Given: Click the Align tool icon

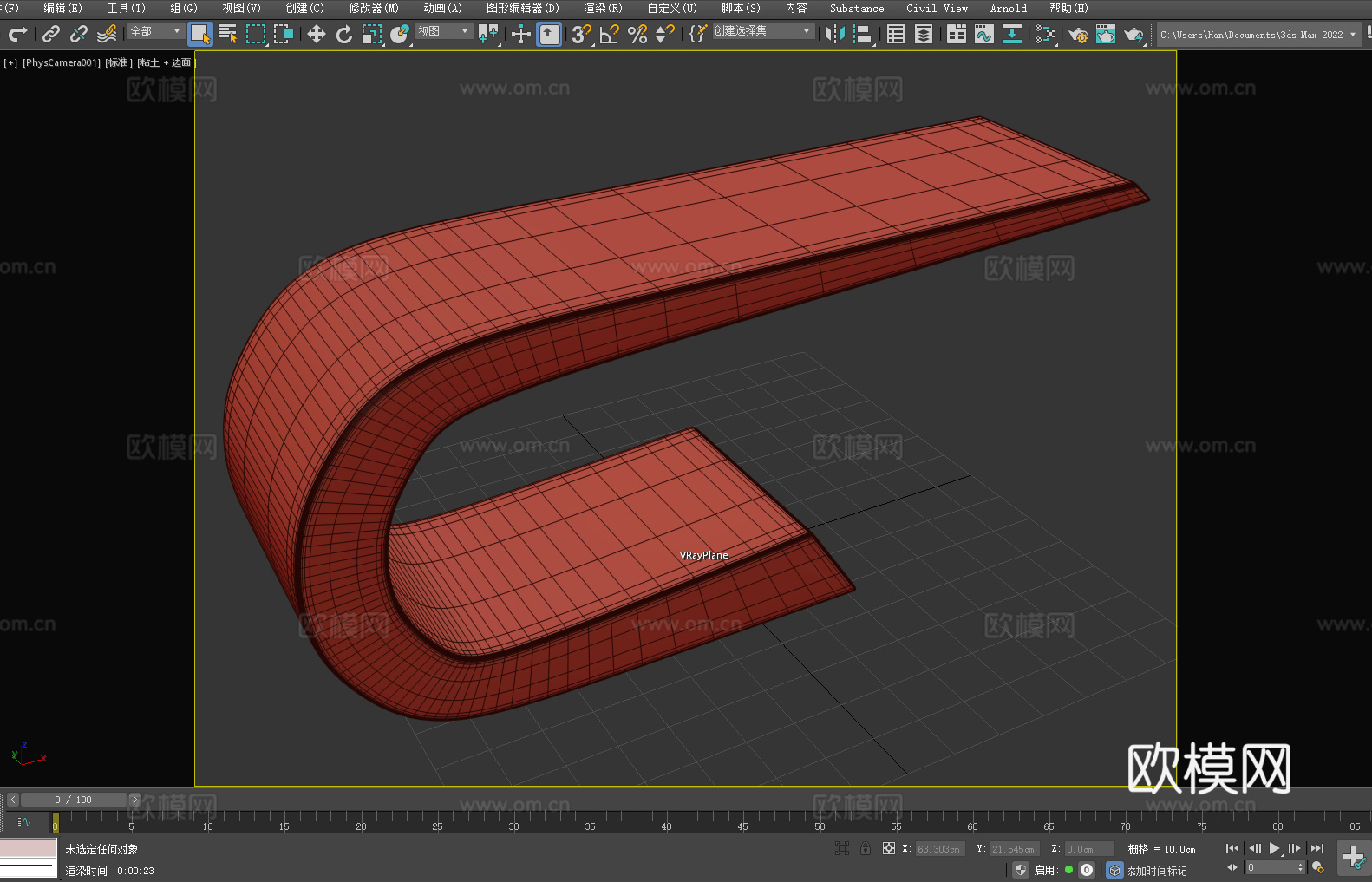Looking at the screenshot, I should coord(863,34).
